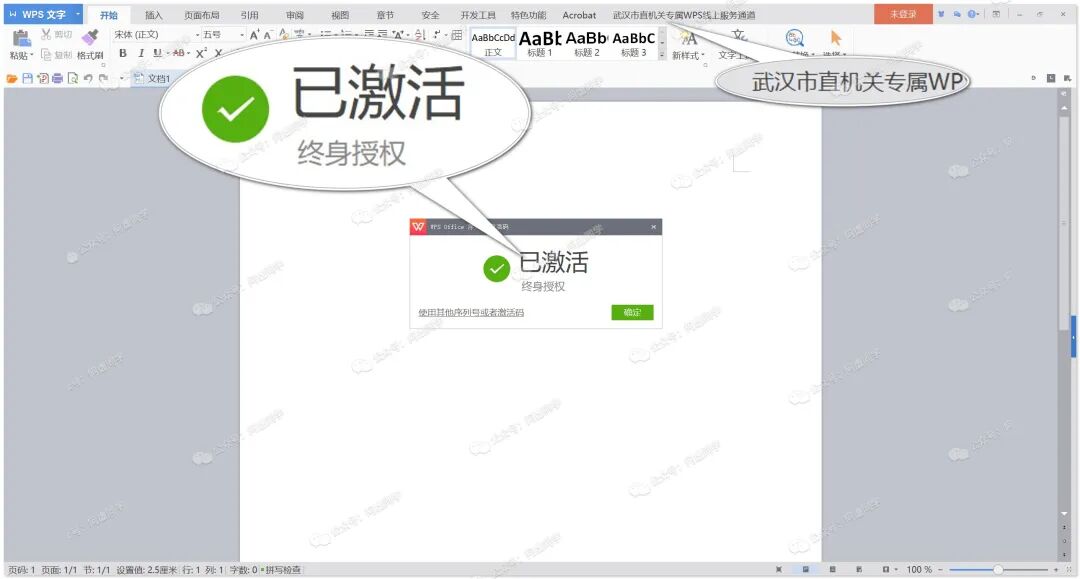
Task: Open 武汉市直机关专属WPS线上服务通道 tab
Action: 684,14
